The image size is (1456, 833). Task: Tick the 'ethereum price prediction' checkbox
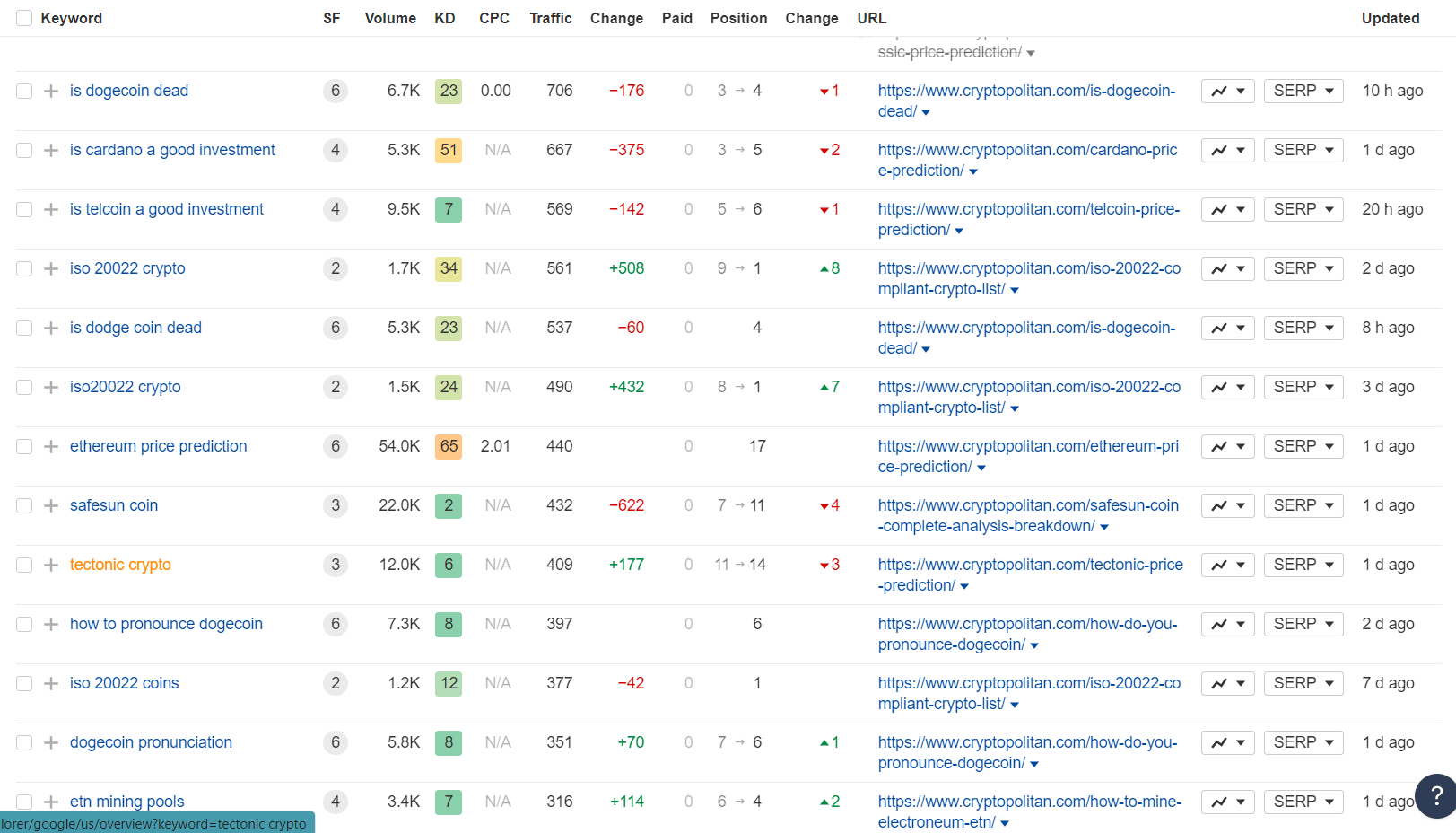coord(24,446)
